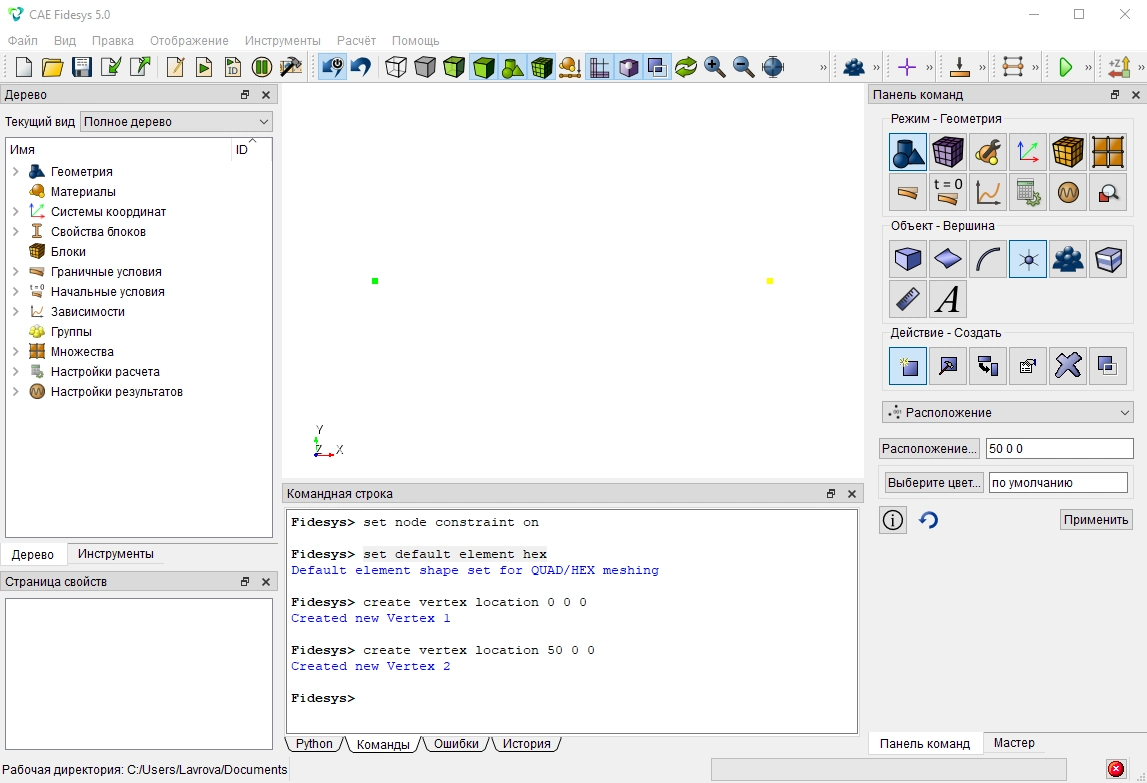
Task: Toggle perspective purple cube view icon
Action: tap(628, 67)
